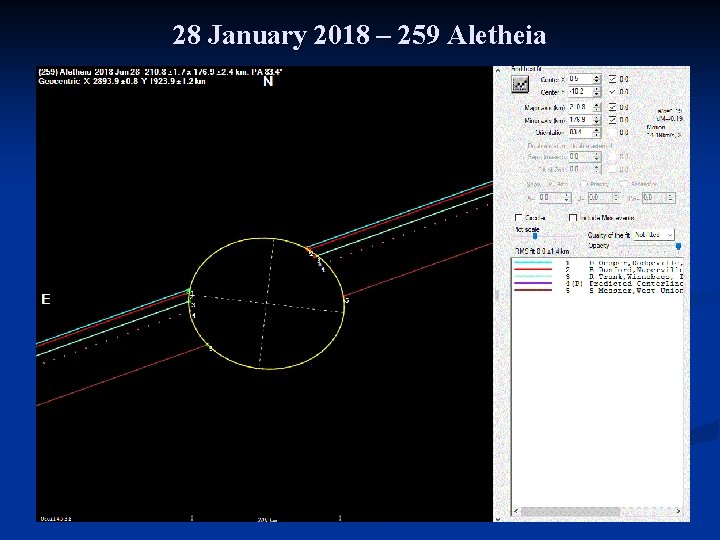
Task: Click the Center Y value field
Action: pyautogui.click(x=580, y=92)
